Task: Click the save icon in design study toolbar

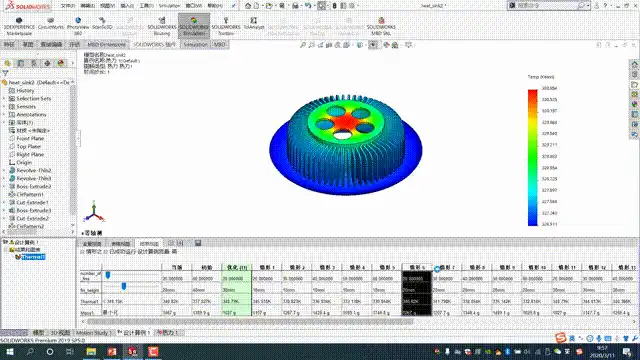Action: tap(198, 243)
